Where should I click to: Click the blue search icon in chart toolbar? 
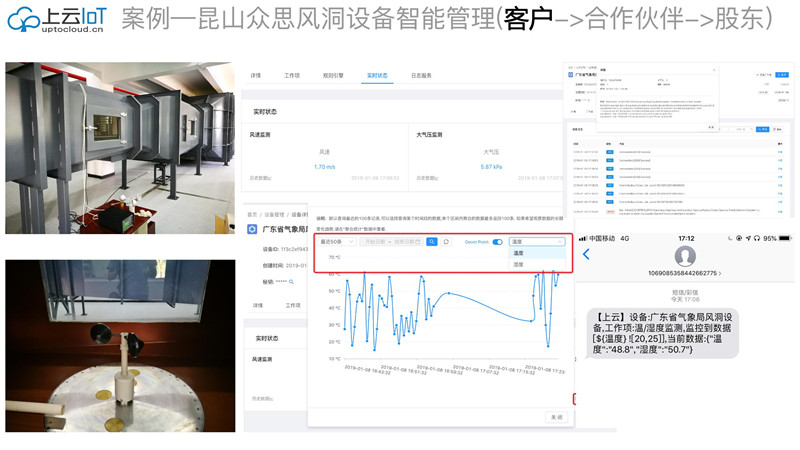click(x=431, y=242)
